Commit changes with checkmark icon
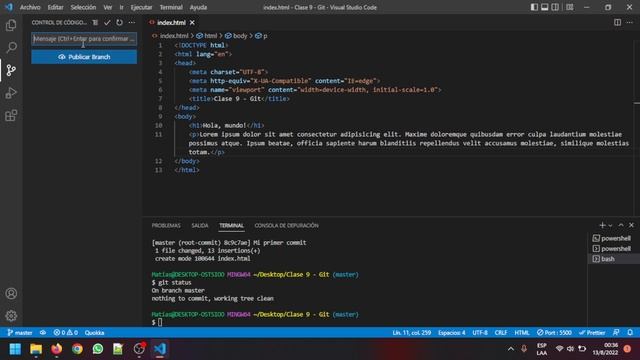The height and width of the screenshot is (360, 640). [x=107, y=22]
